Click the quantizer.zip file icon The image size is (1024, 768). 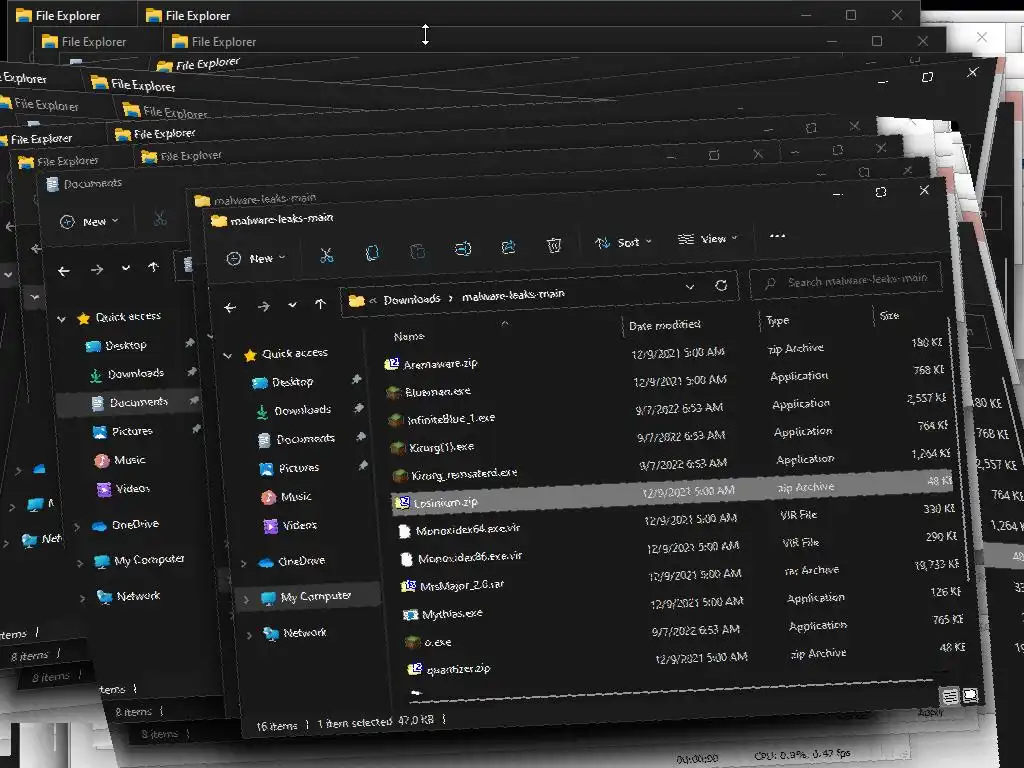point(415,669)
